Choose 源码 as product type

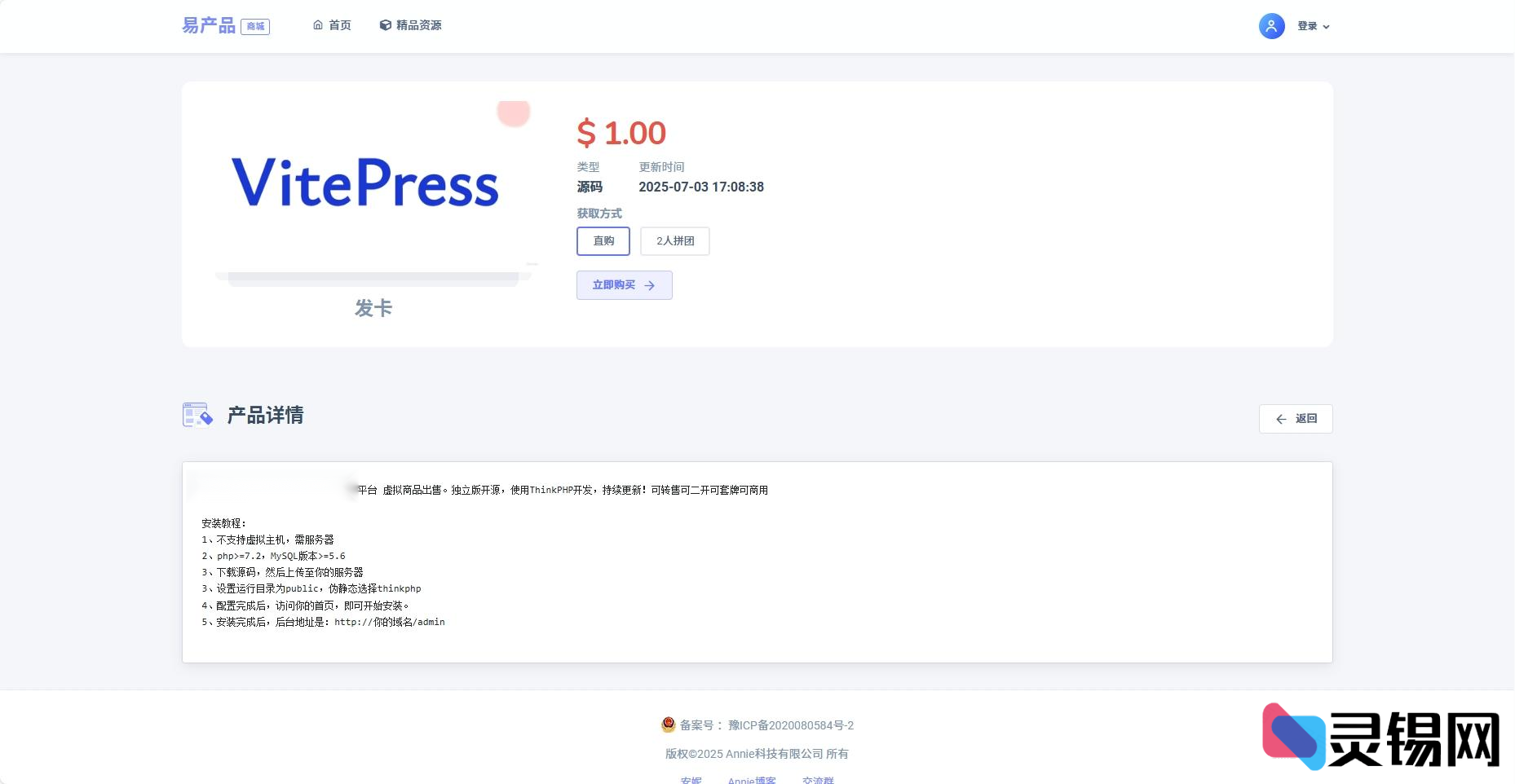[x=588, y=187]
